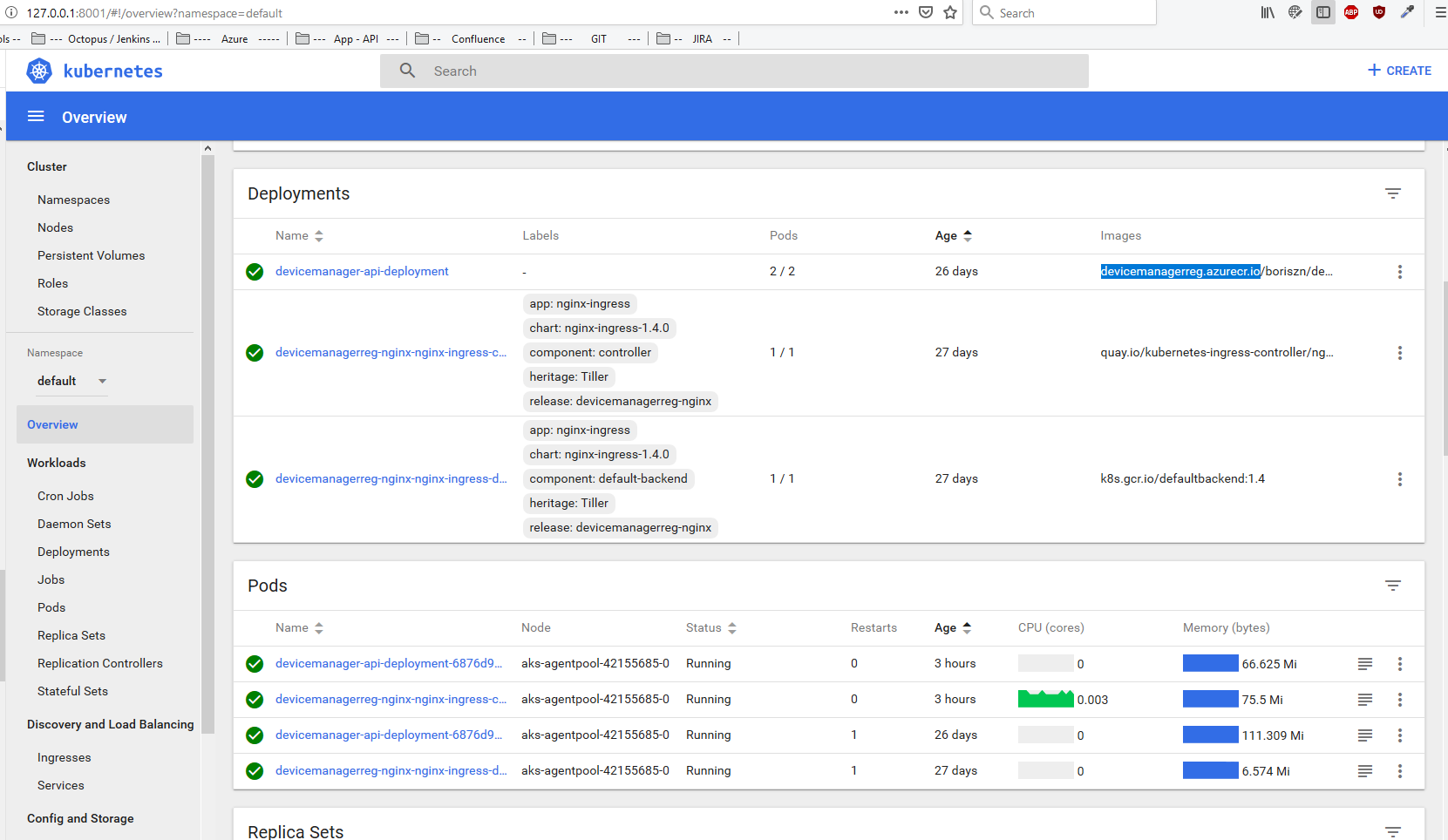The height and width of the screenshot is (840, 1448).
Task: Open the 26 days old devicemanager-api pod
Action: 389,735
